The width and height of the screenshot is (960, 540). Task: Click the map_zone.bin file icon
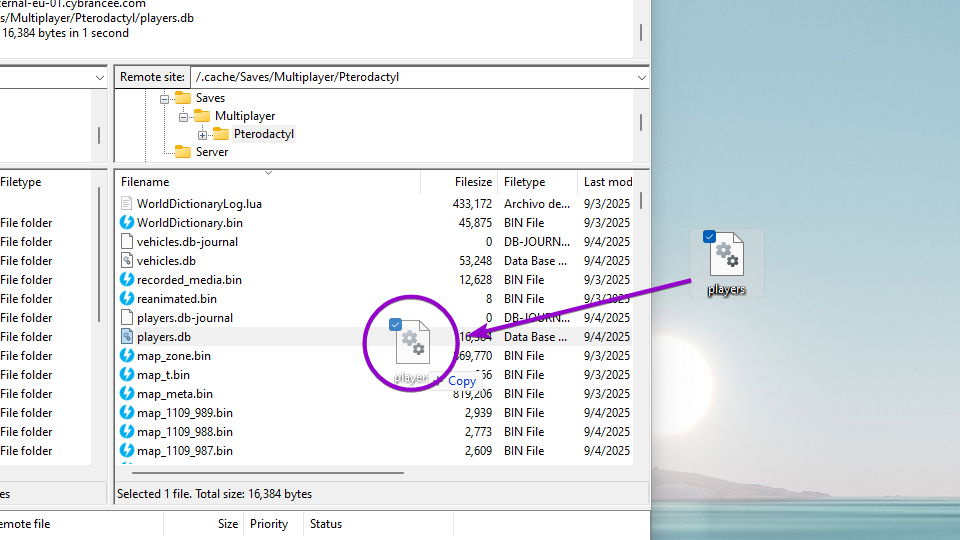(x=126, y=356)
